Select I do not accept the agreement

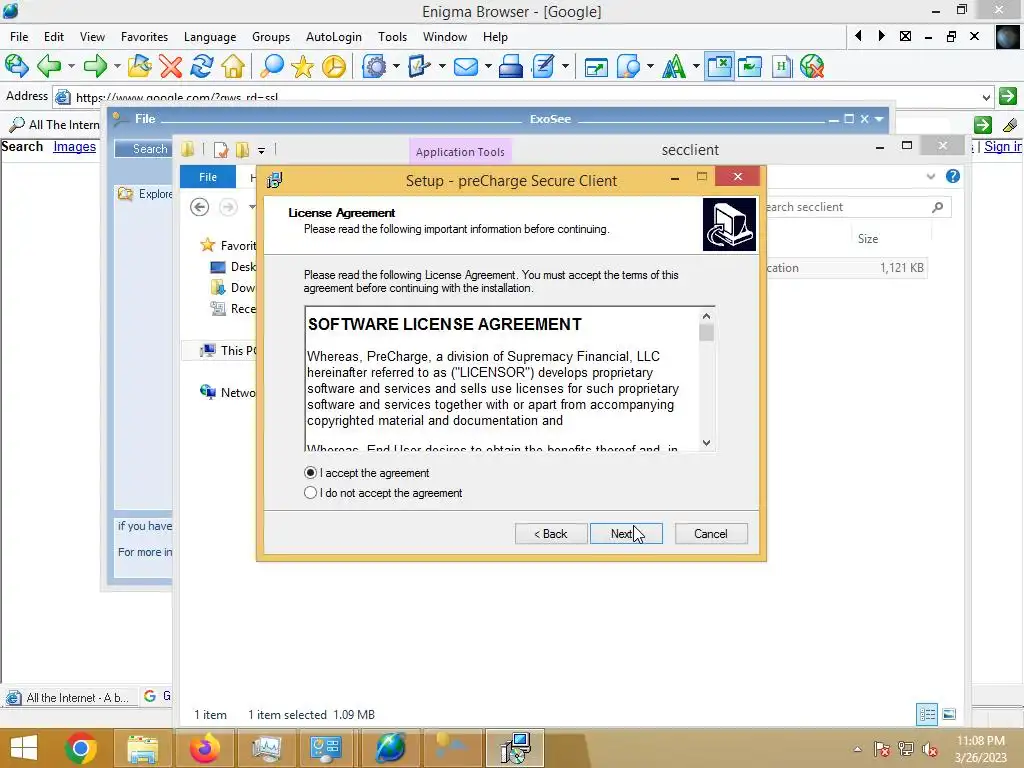point(383,493)
